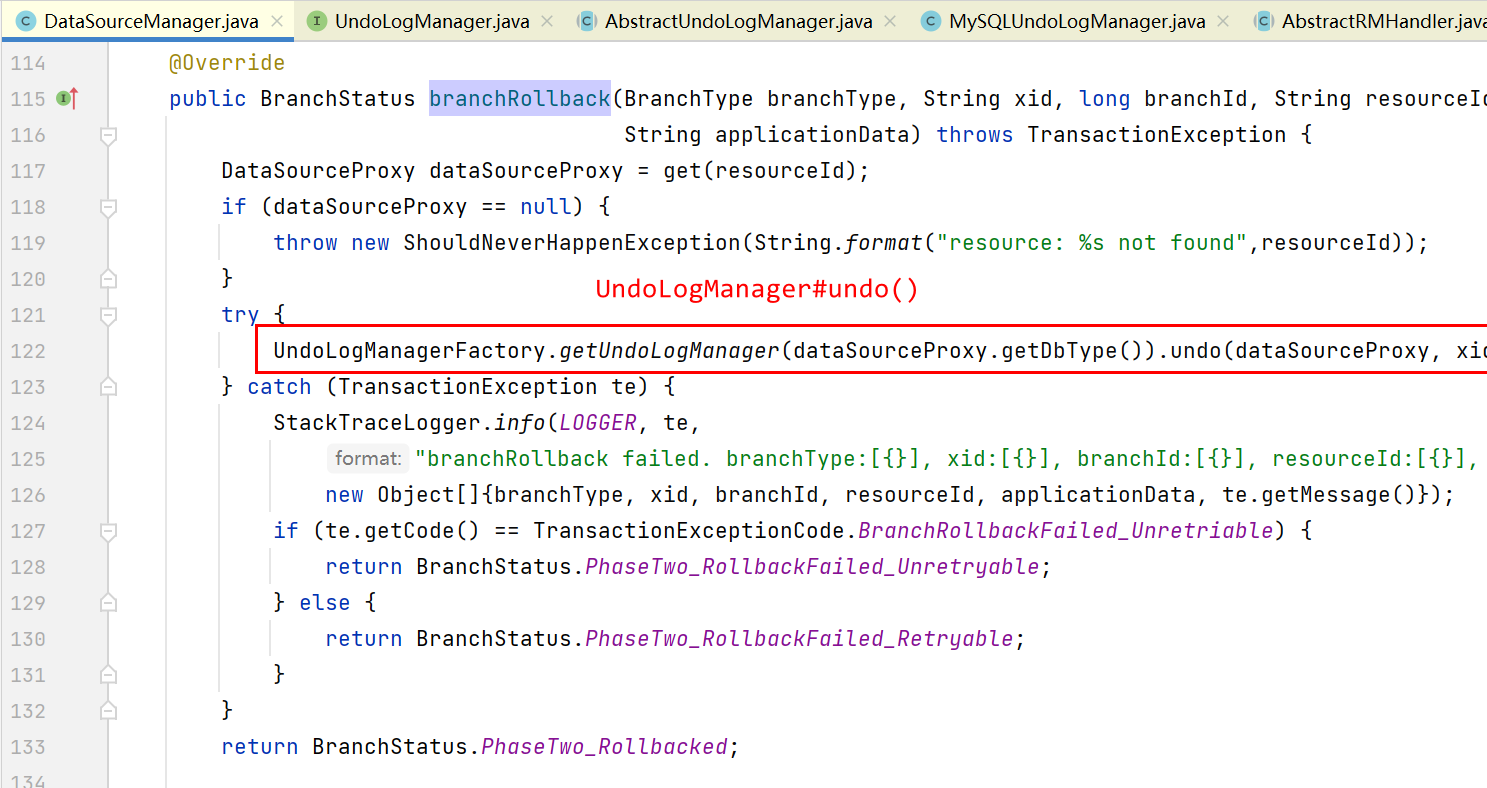Click the abstract class icon on AbstractUndoLogManager.java tab

(x=587, y=21)
